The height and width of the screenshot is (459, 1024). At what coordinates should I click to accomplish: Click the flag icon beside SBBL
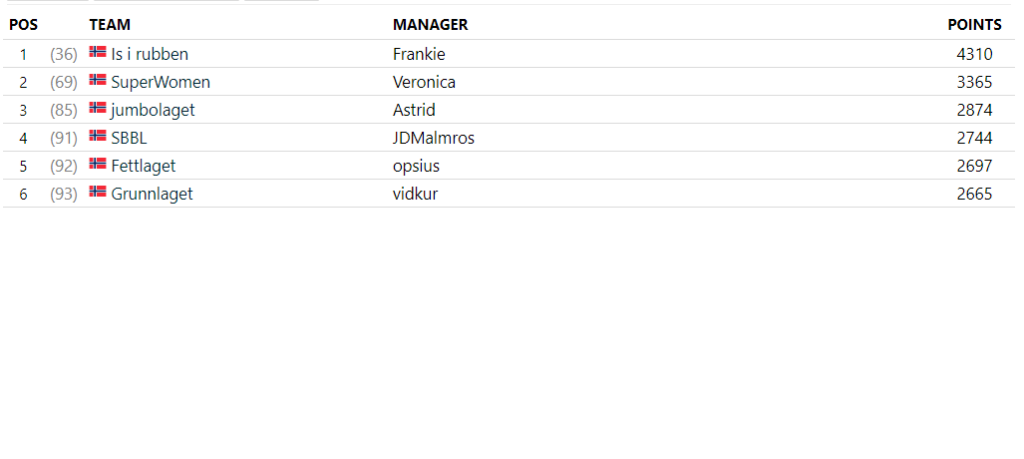97,136
